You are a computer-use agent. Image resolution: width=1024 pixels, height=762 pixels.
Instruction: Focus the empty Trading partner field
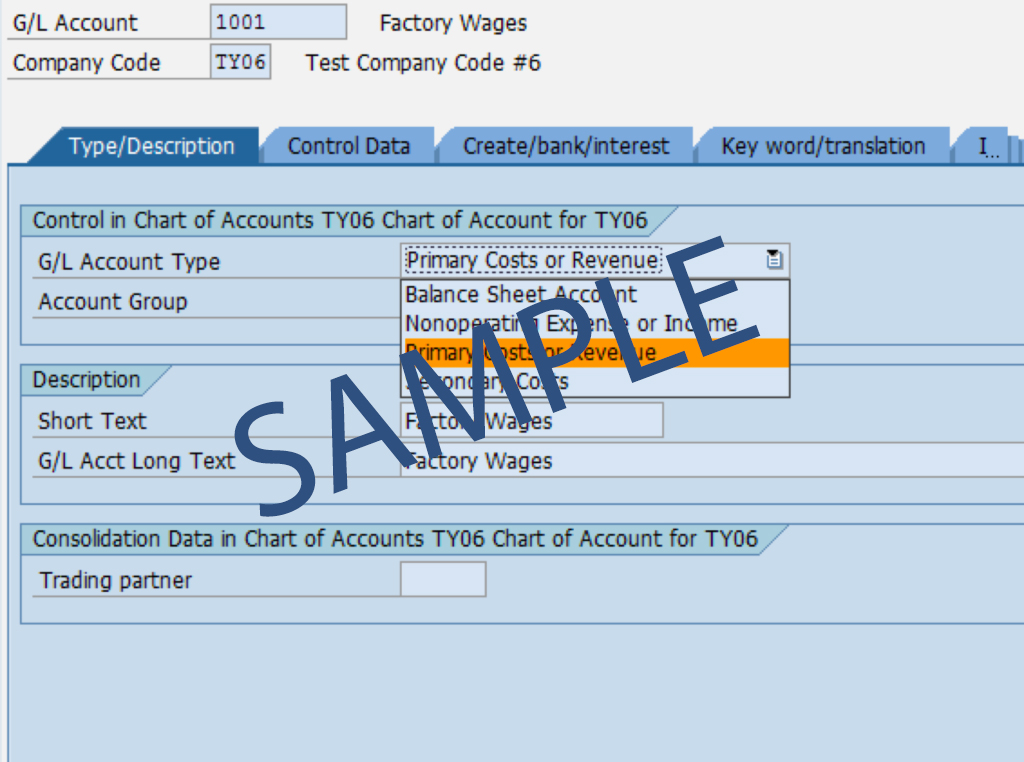pos(443,580)
